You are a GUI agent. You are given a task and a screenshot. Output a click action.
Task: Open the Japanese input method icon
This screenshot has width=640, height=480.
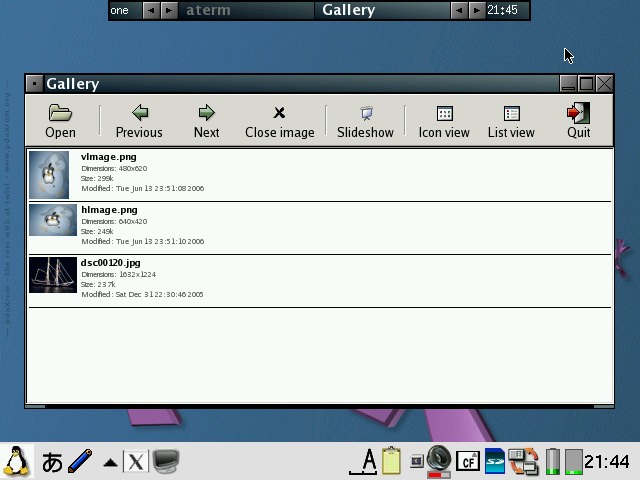pos(52,461)
